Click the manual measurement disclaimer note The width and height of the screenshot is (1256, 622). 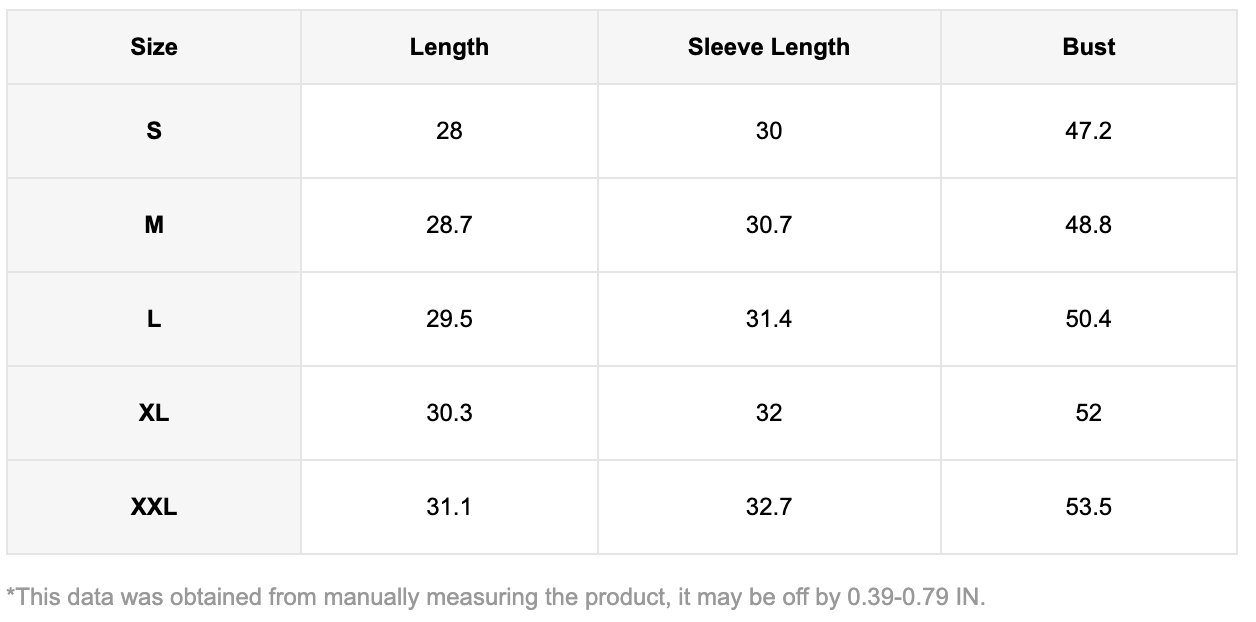[x=496, y=598]
